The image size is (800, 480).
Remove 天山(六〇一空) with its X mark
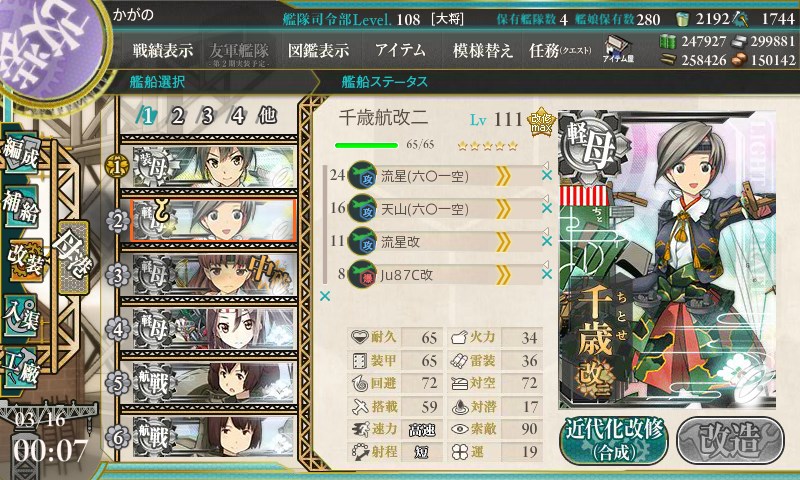pos(547,208)
